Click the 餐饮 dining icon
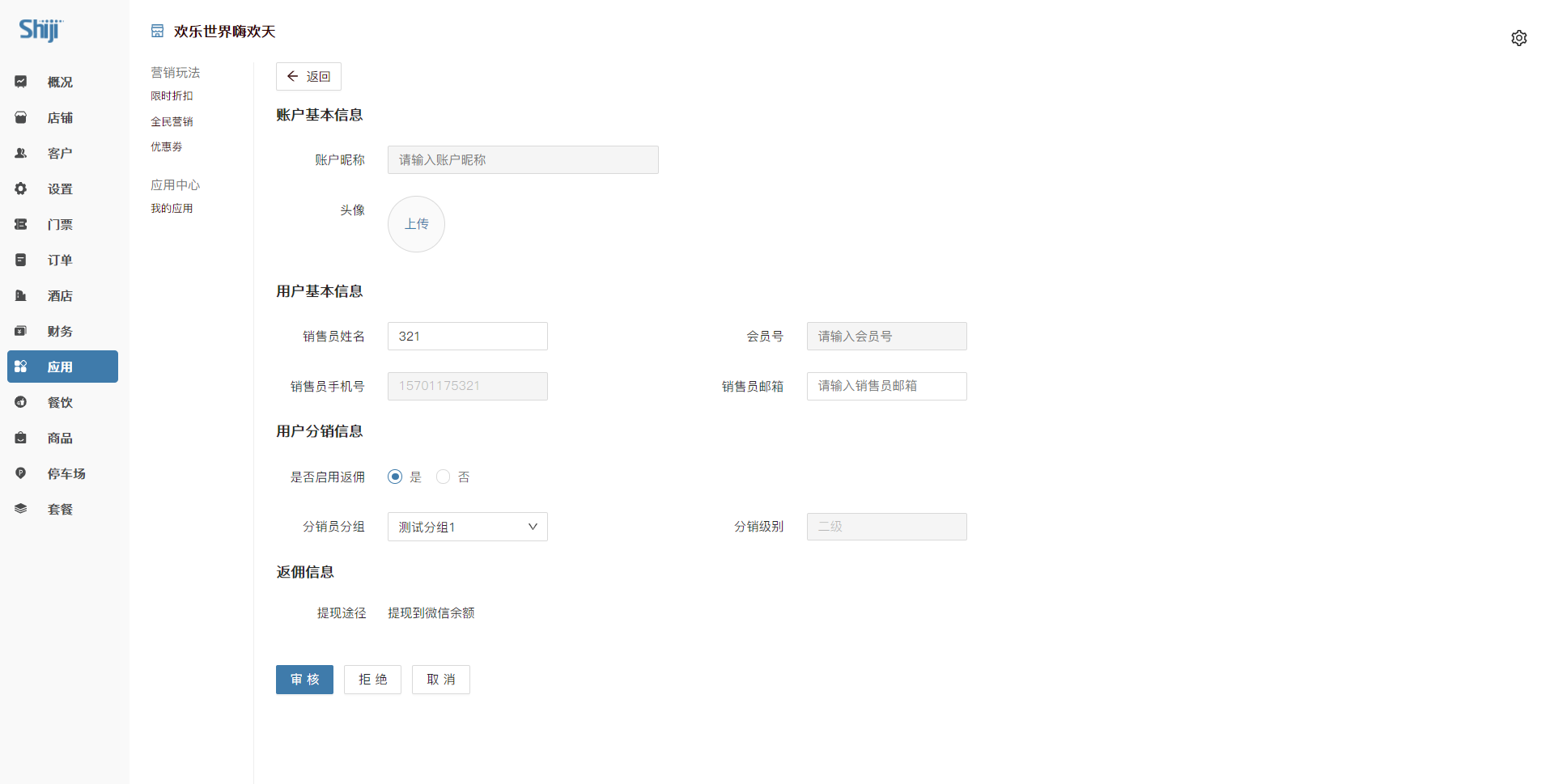1554x784 pixels. 21,402
